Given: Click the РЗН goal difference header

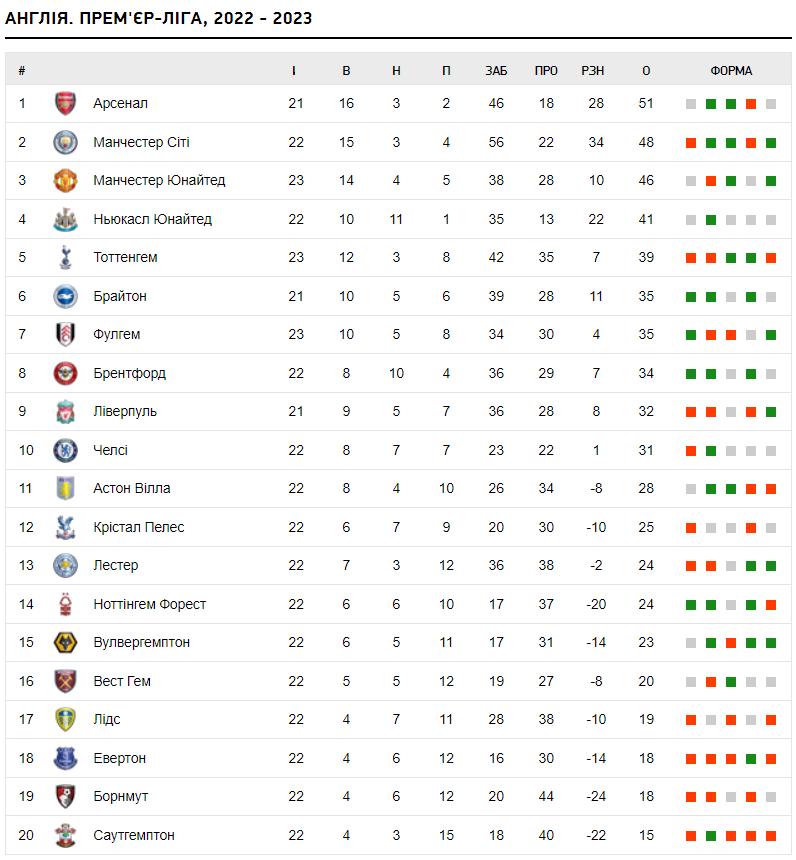Looking at the screenshot, I should [593, 71].
